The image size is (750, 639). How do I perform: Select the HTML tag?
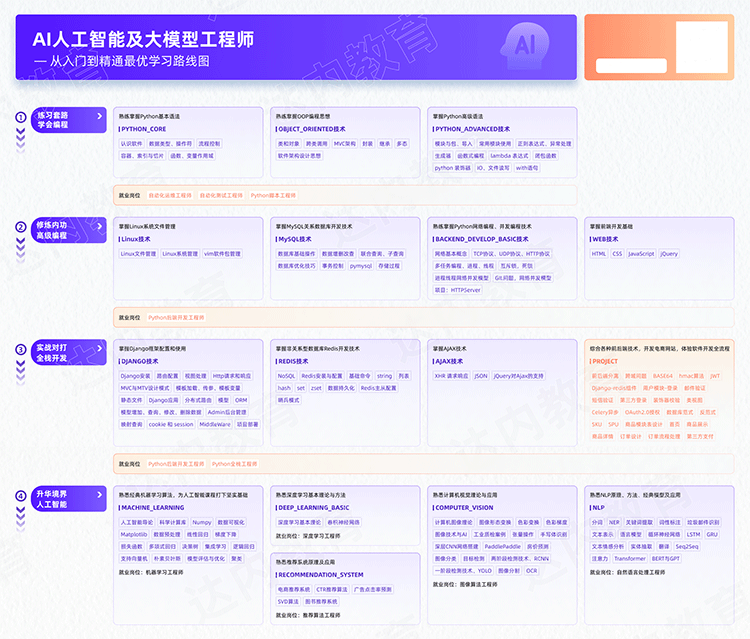coord(599,253)
